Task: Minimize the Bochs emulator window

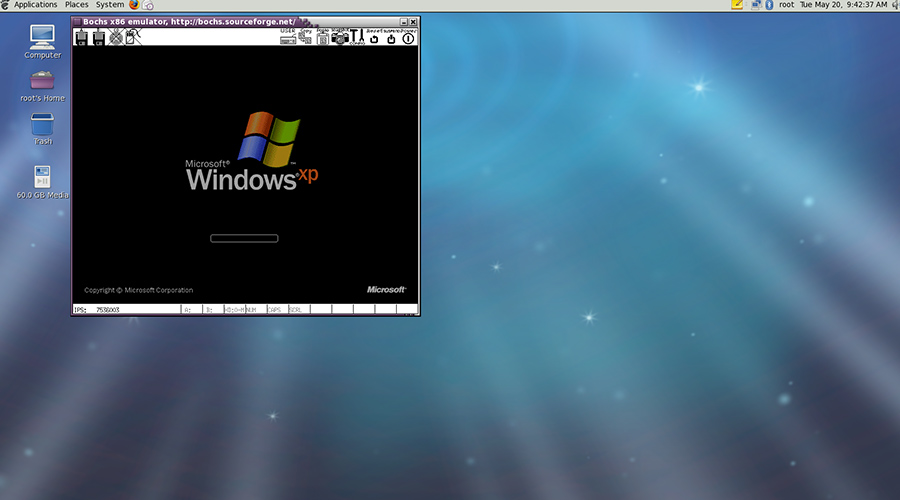Action: tap(404, 22)
